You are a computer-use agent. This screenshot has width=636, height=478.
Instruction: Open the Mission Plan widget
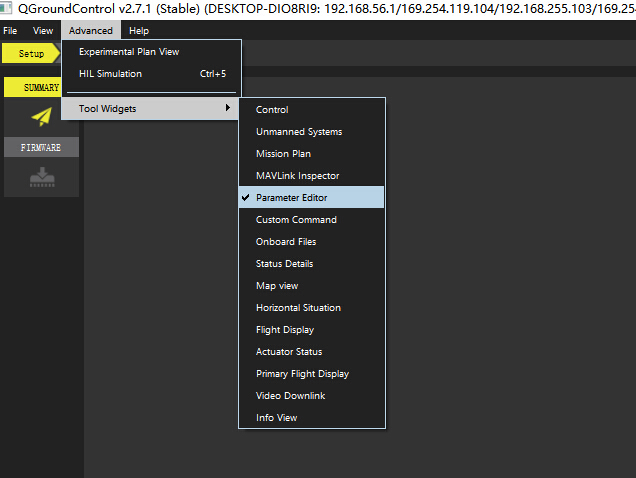coord(312,154)
